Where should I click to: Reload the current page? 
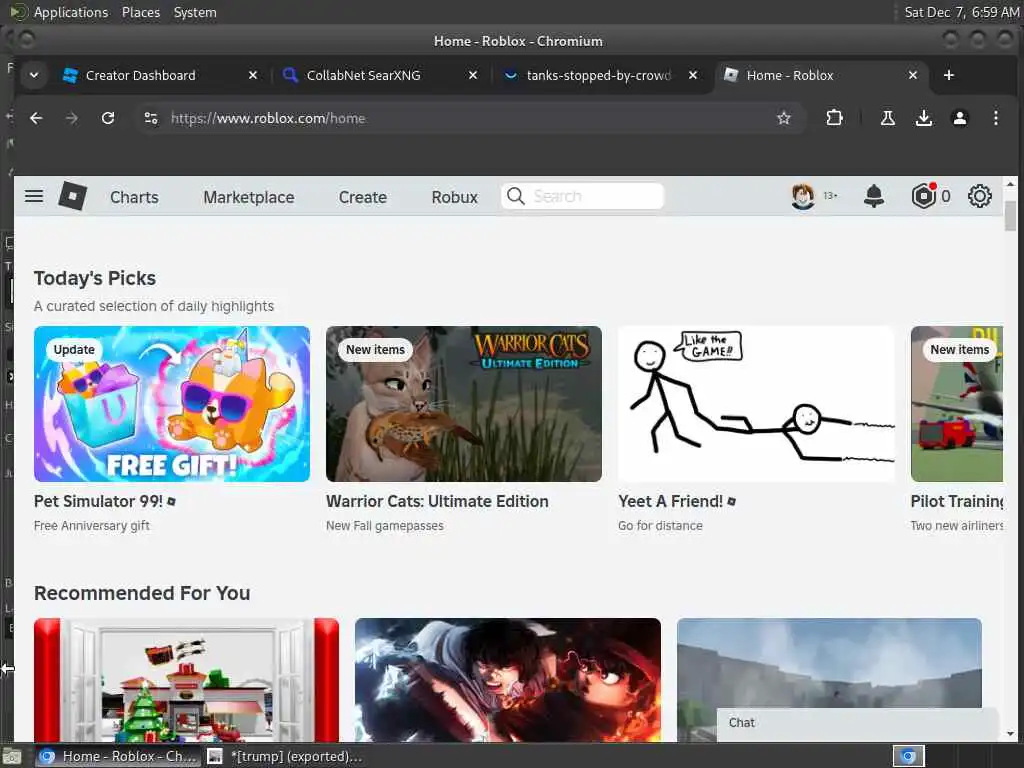(108, 118)
